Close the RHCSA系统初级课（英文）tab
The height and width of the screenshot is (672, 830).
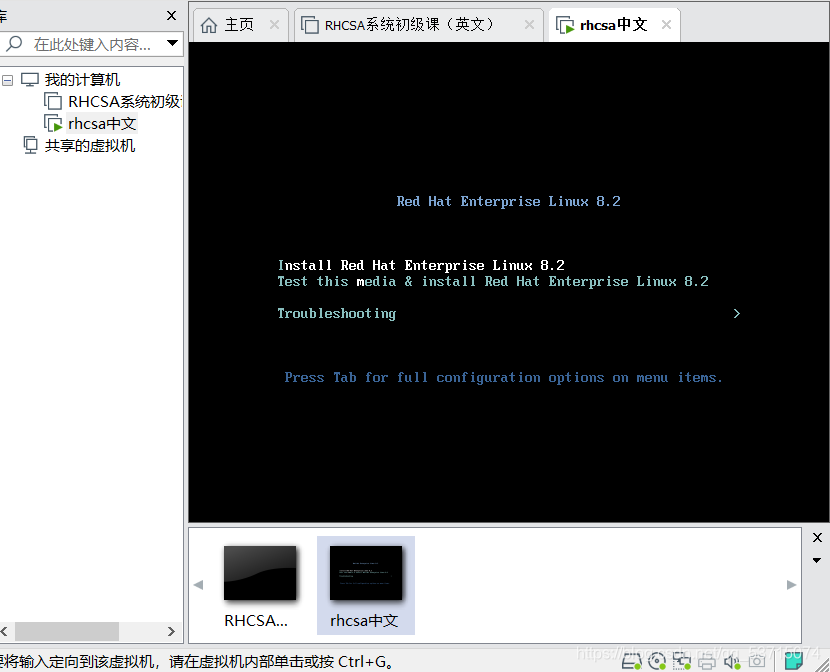[x=529, y=24]
